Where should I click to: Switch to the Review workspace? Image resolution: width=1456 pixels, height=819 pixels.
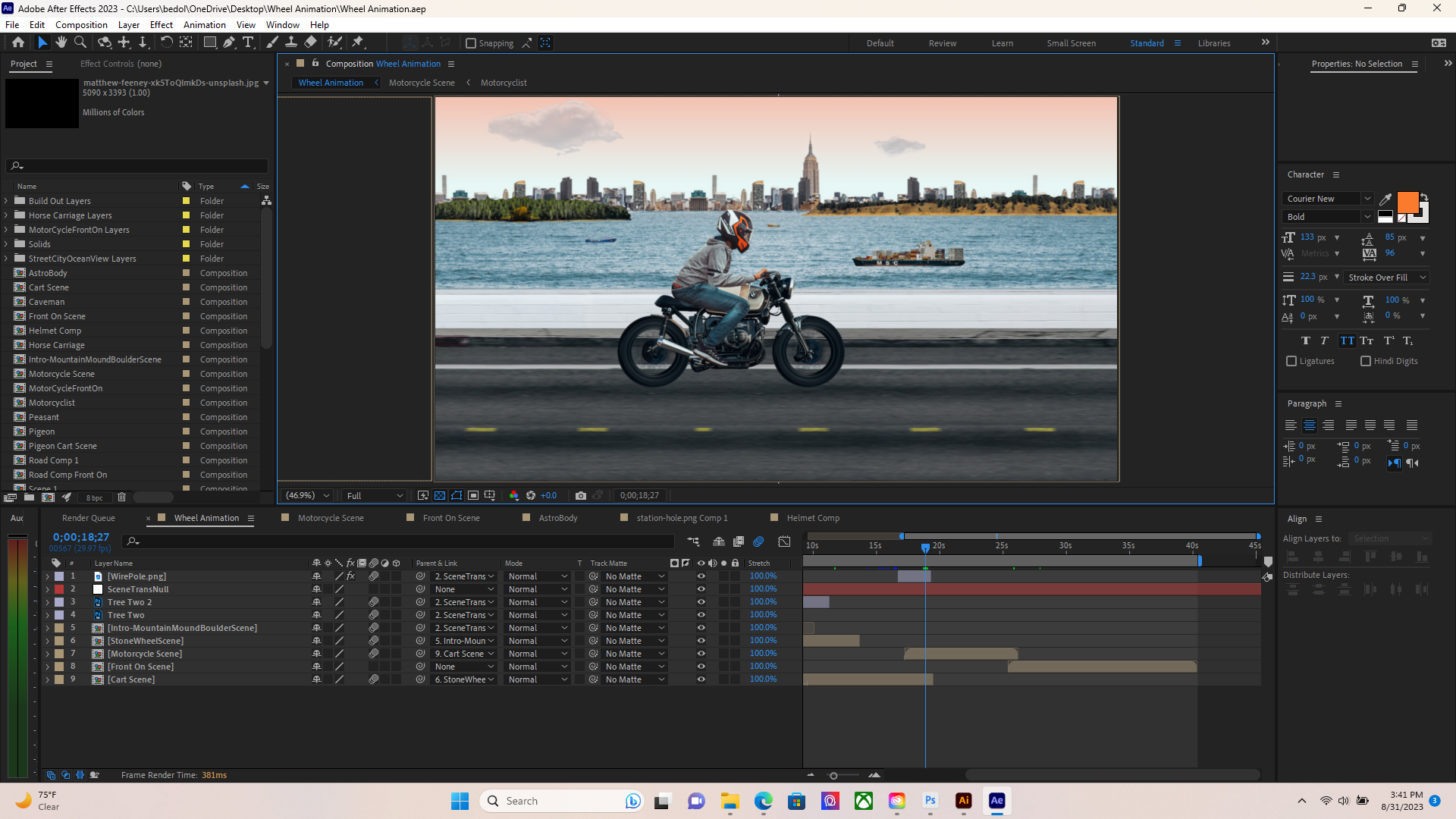click(x=942, y=43)
